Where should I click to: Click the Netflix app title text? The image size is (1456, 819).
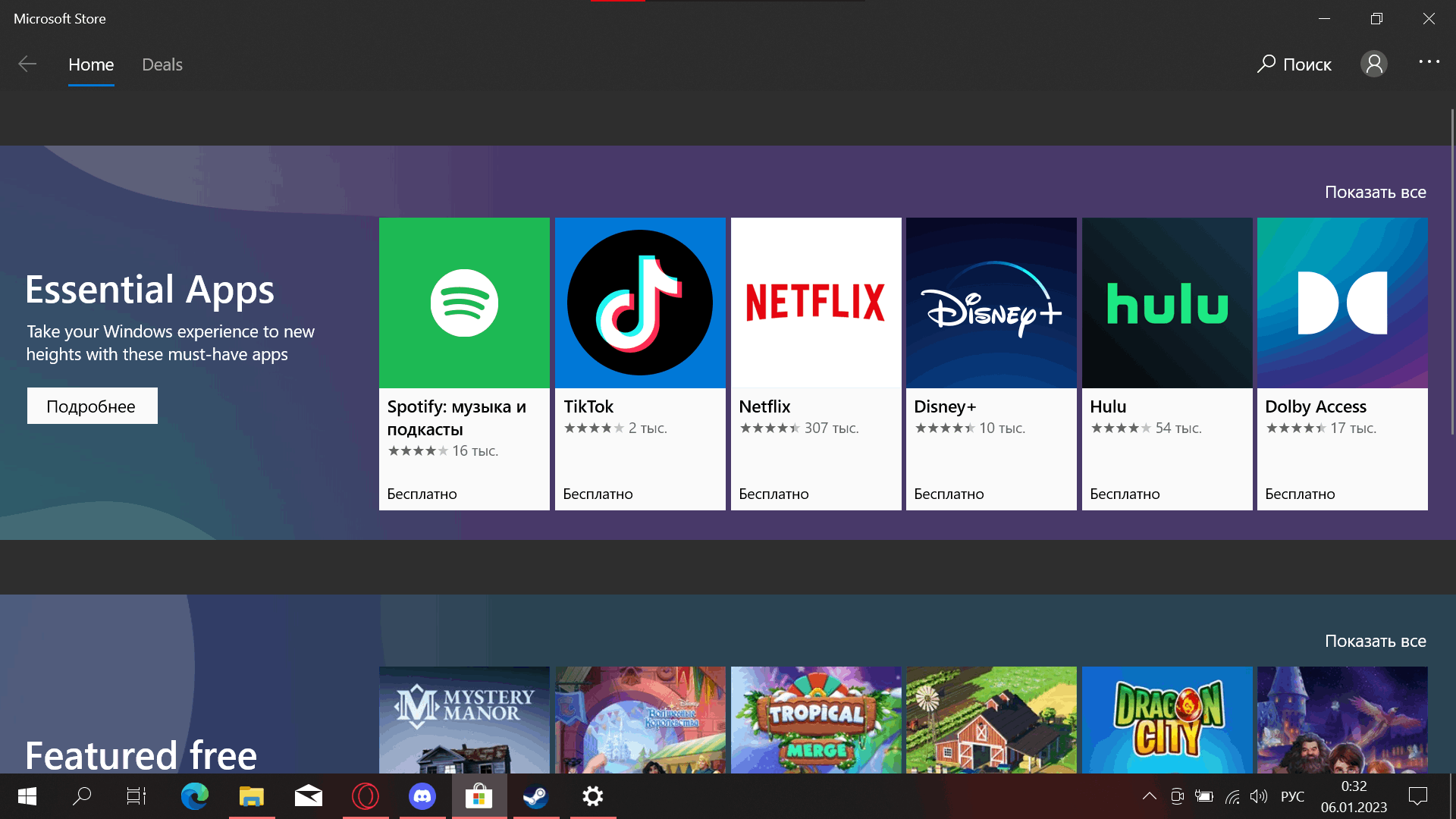tap(764, 406)
